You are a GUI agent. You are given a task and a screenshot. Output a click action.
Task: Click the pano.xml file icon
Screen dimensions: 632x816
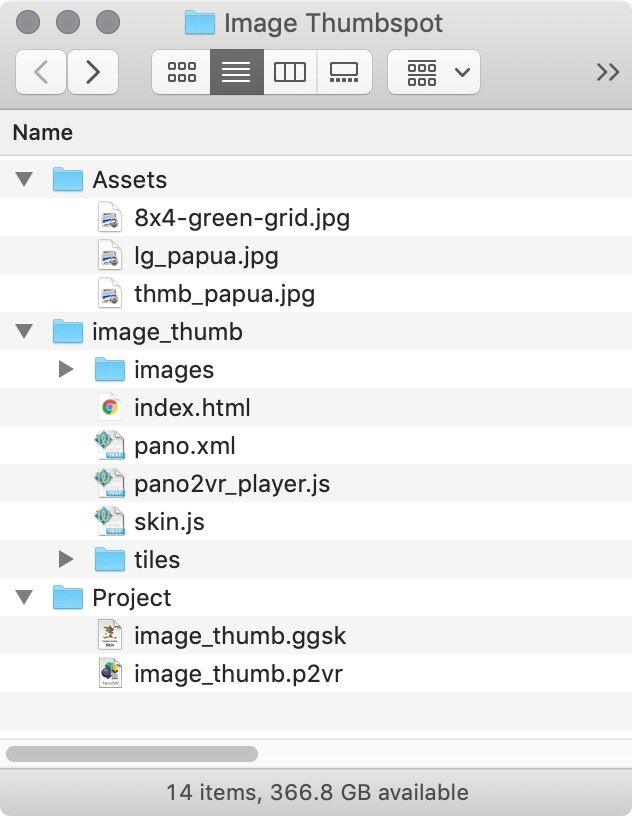click(x=110, y=445)
